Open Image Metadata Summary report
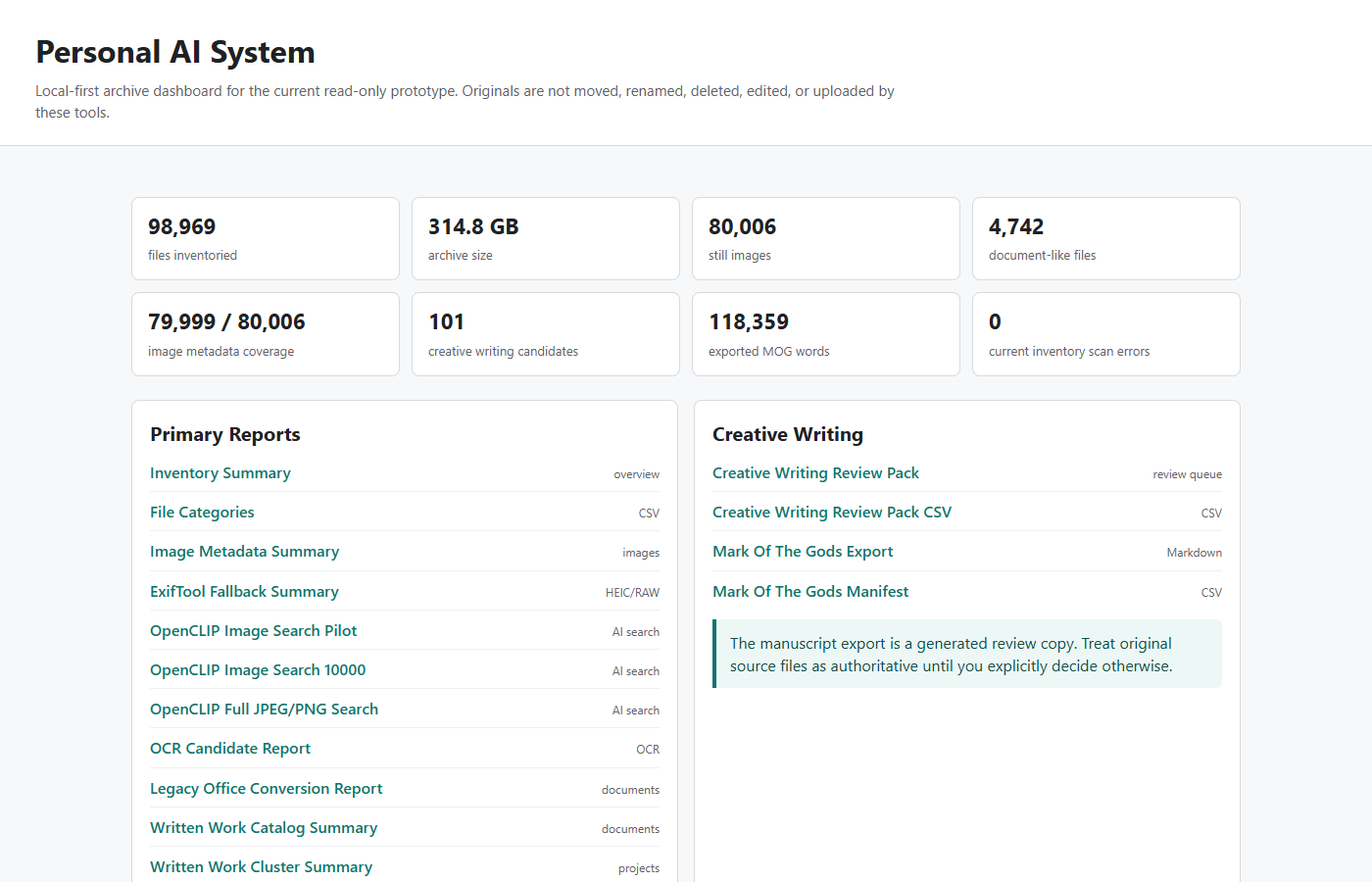Screen dimensions: 1372x882 244,552
